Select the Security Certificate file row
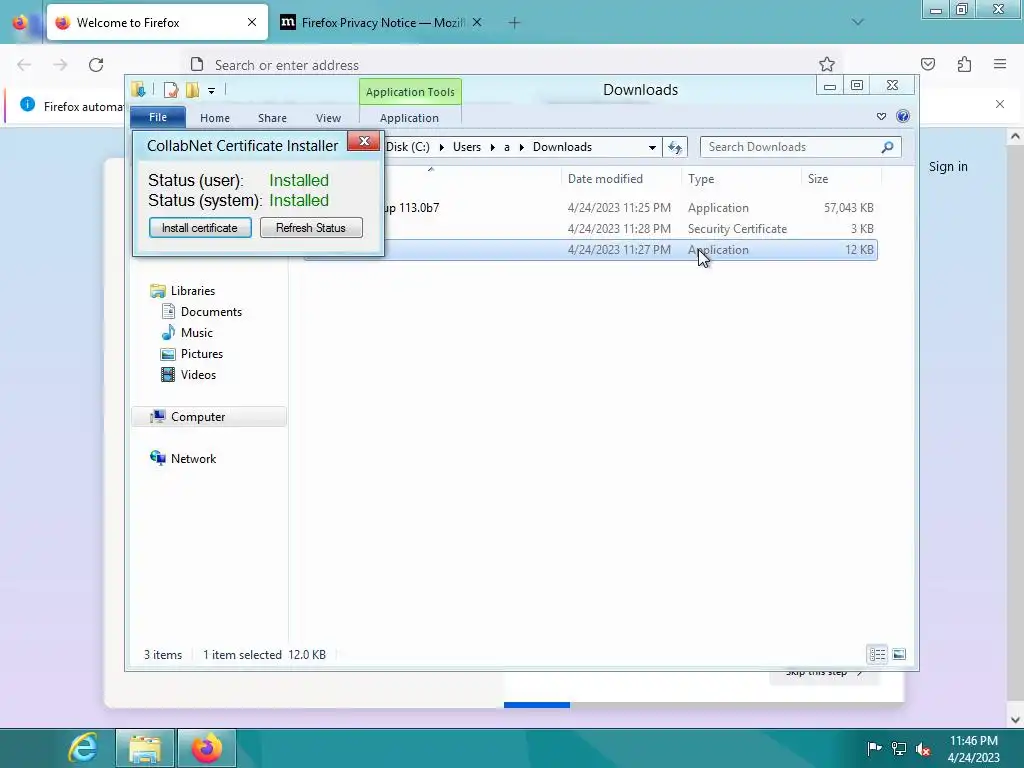This screenshot has width=1024, height=768. tap(590, 229)
